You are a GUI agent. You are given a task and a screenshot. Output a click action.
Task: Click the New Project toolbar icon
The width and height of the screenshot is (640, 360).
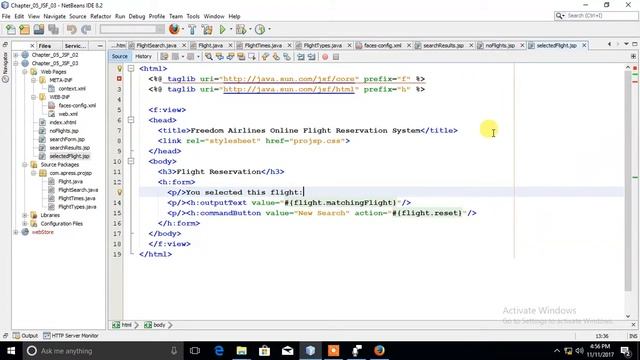click(x=24, y=29)
